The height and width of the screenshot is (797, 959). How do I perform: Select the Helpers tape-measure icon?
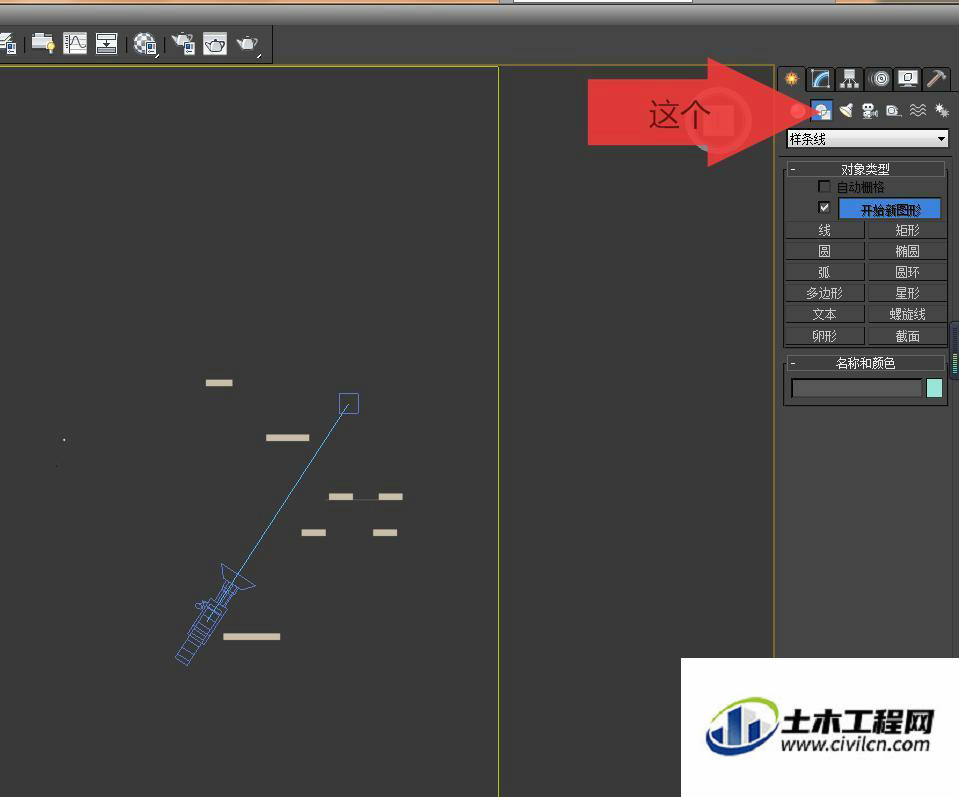pos(894,111)
